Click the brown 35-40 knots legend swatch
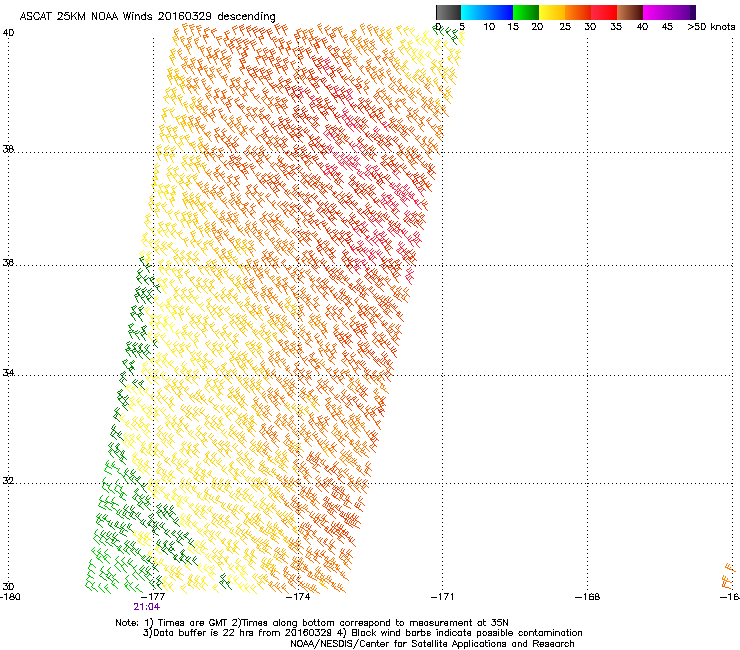The width and height of the screenshot is (740, 650). point(630,12)
